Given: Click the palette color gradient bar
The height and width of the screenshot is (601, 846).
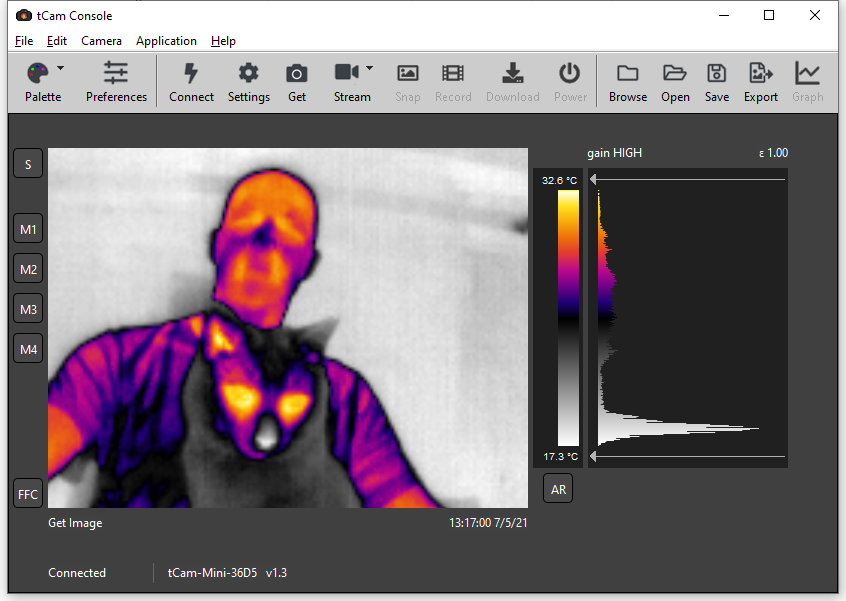Looking at the screenshot, I should (x=567, y=317).
